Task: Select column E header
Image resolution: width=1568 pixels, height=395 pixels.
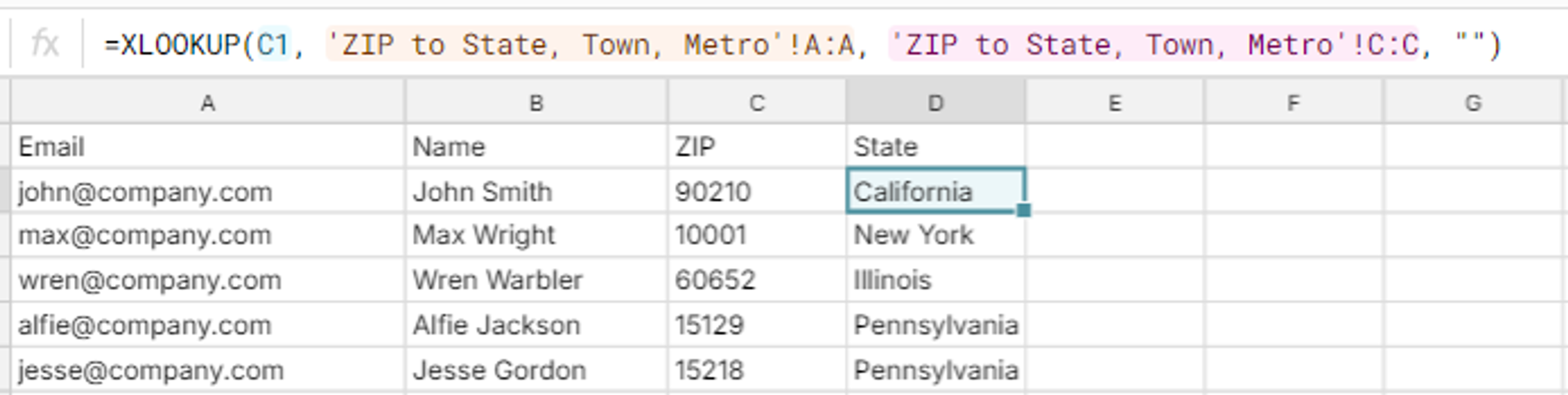Action: (1115, 102)
